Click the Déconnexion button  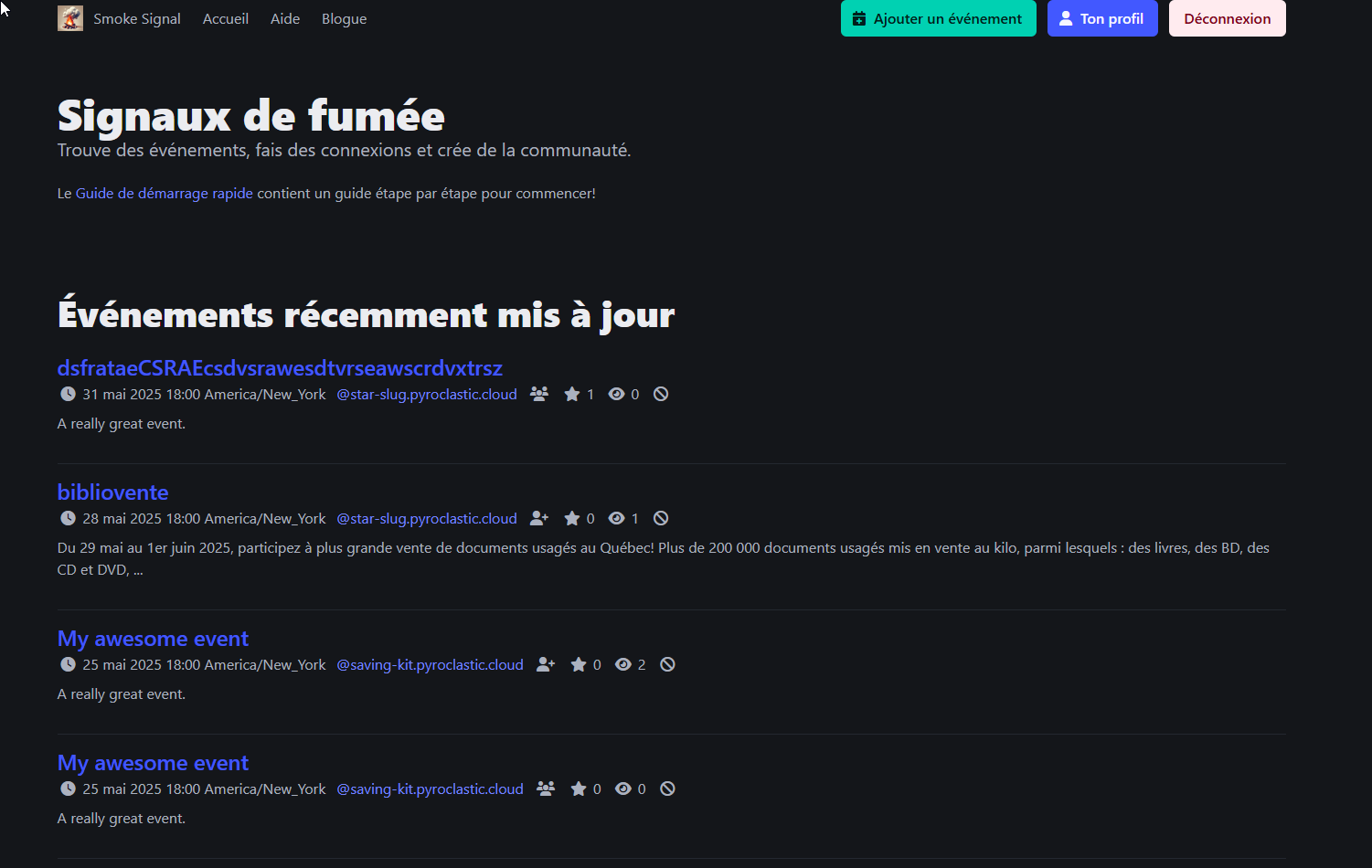click(x=1228, y=18)
